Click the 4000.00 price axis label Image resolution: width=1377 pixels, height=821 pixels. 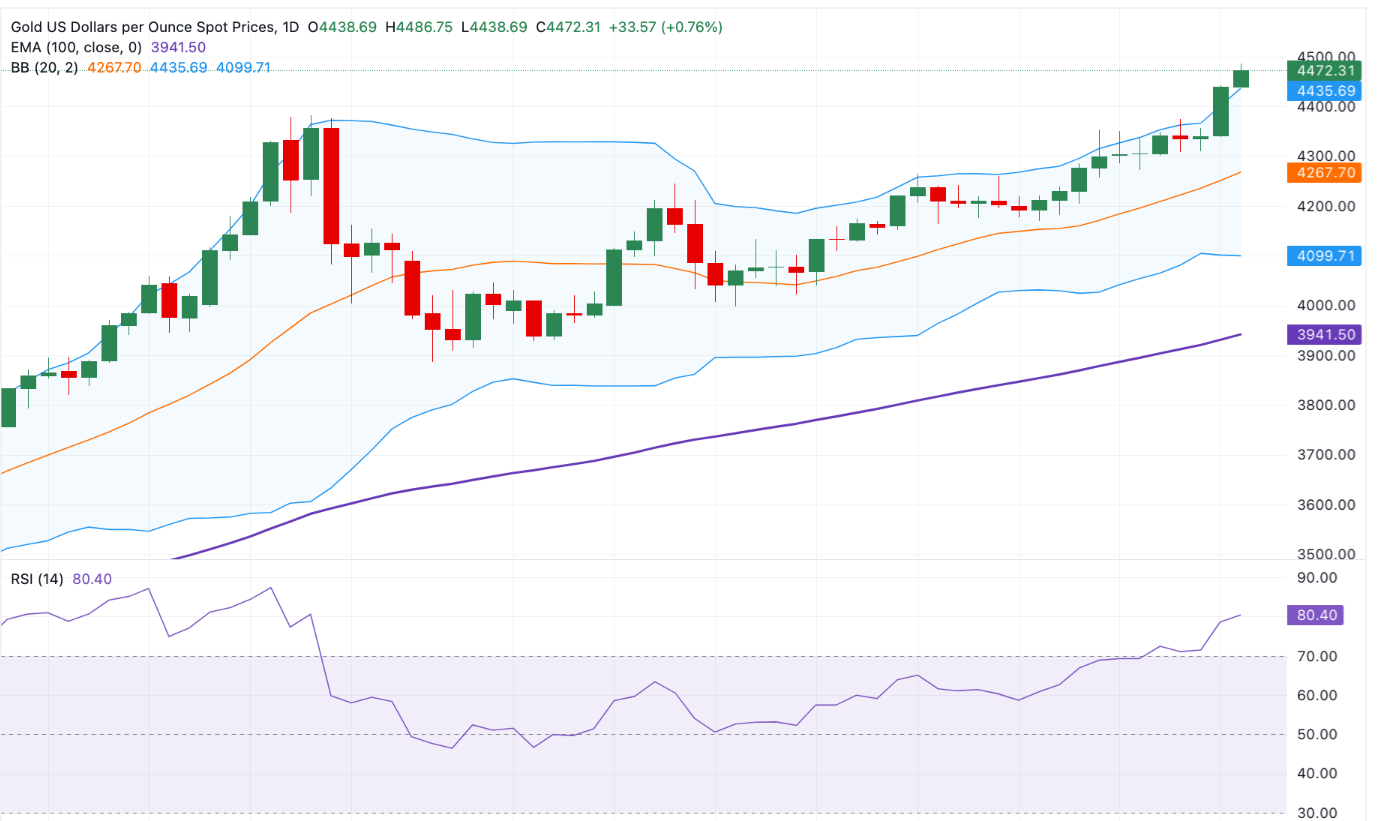[x=1324, y=306]
